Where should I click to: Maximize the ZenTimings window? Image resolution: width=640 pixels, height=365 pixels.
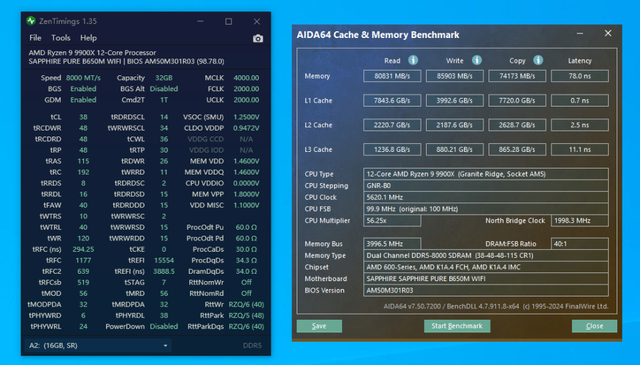(229, 21)
